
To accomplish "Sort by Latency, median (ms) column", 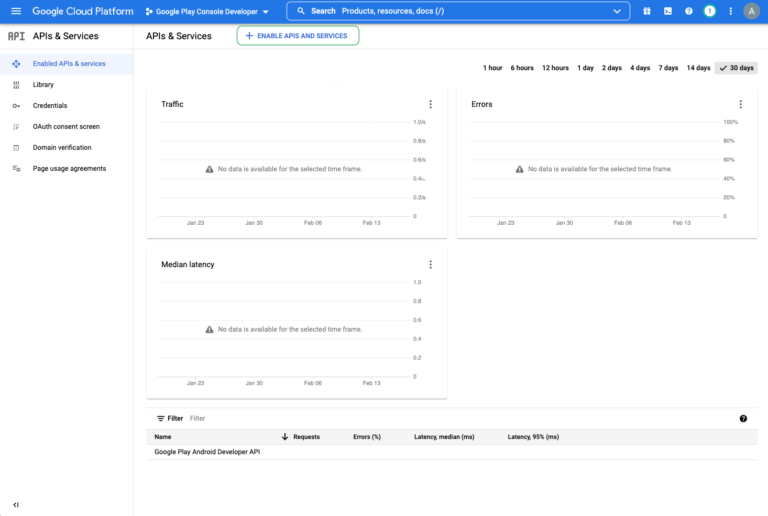I will pyautogui.click(x=444, y=437).
